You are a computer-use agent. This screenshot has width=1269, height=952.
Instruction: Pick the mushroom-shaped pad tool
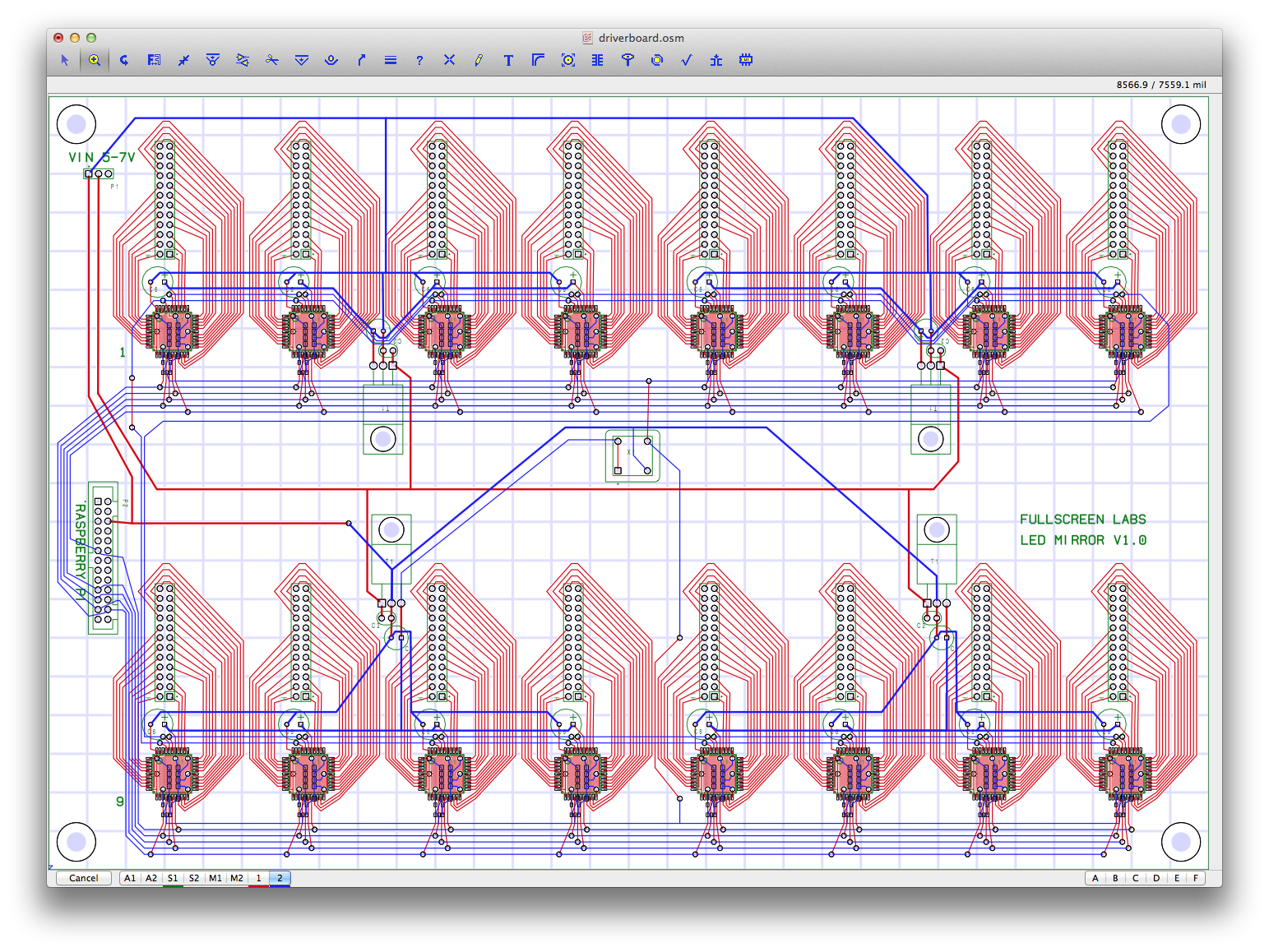tap(628, 60)
